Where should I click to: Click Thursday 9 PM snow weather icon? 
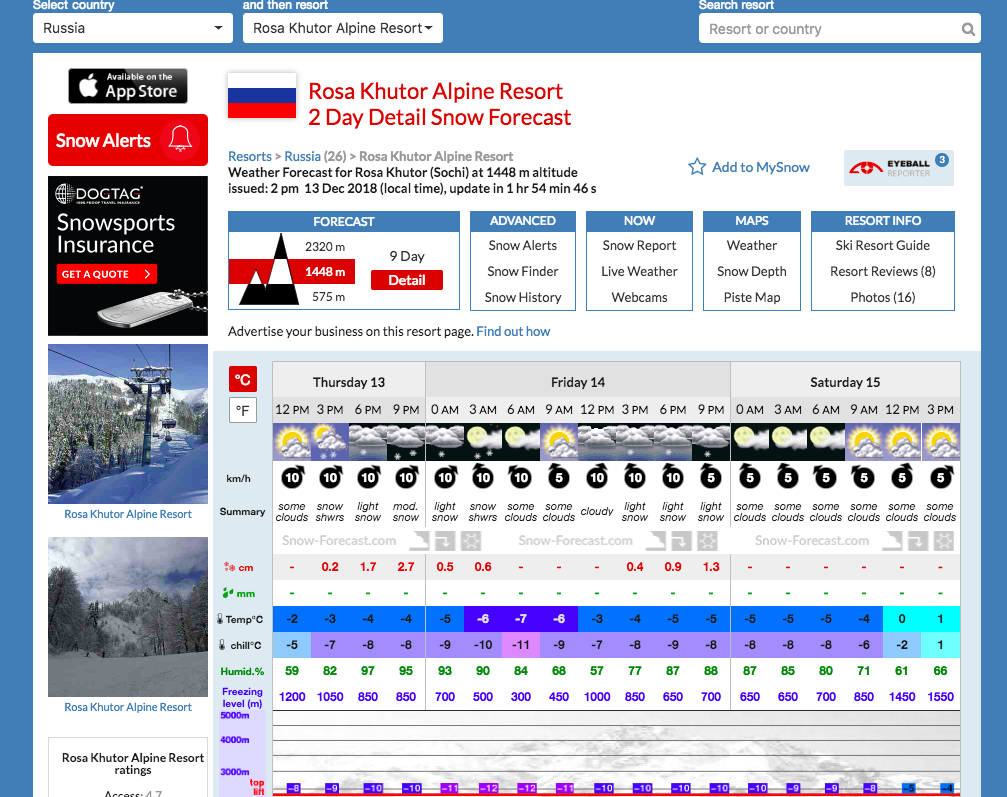click(406, 442)
